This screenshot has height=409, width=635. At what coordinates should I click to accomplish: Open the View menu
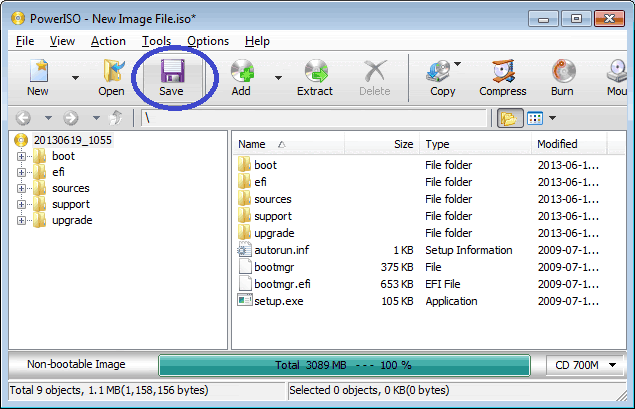click(62, 41)
